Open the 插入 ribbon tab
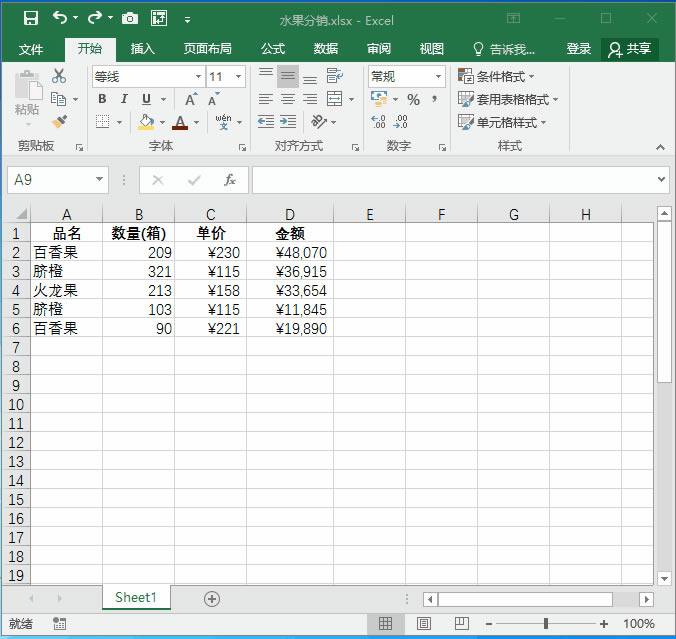Screen dimensions: 676x639 pos(143,49)
